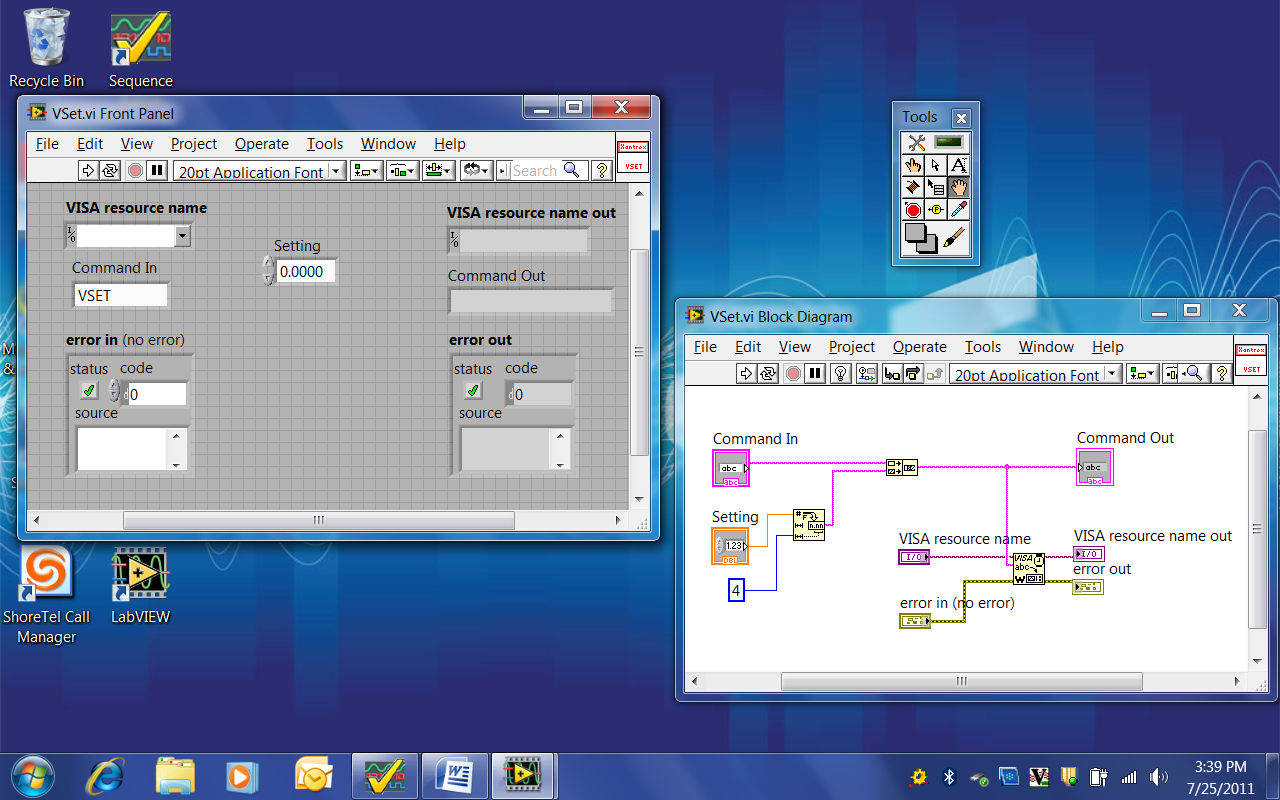Open the VISA resource name dropdown
Viewport: 1280px width, 800px height.
point(182,236)
